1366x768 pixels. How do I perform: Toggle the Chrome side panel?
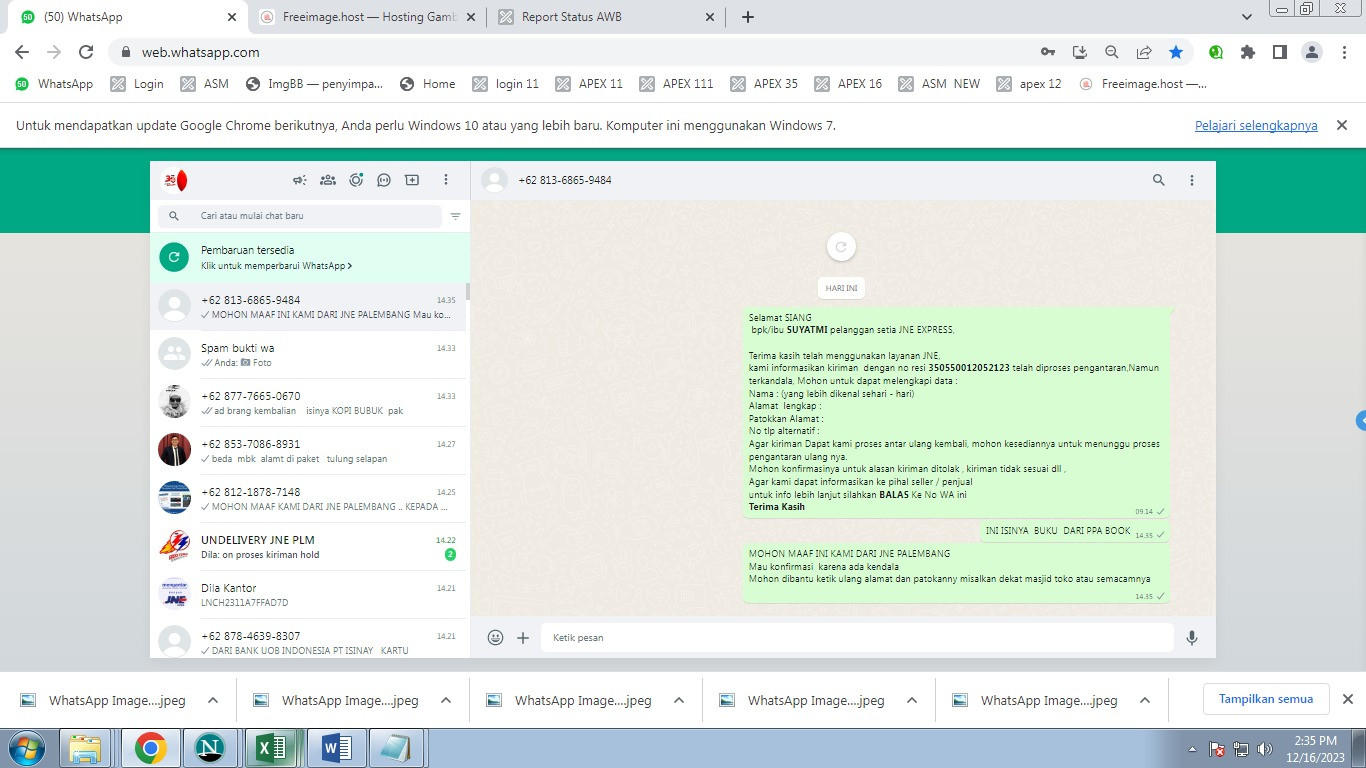(1280, 52)
